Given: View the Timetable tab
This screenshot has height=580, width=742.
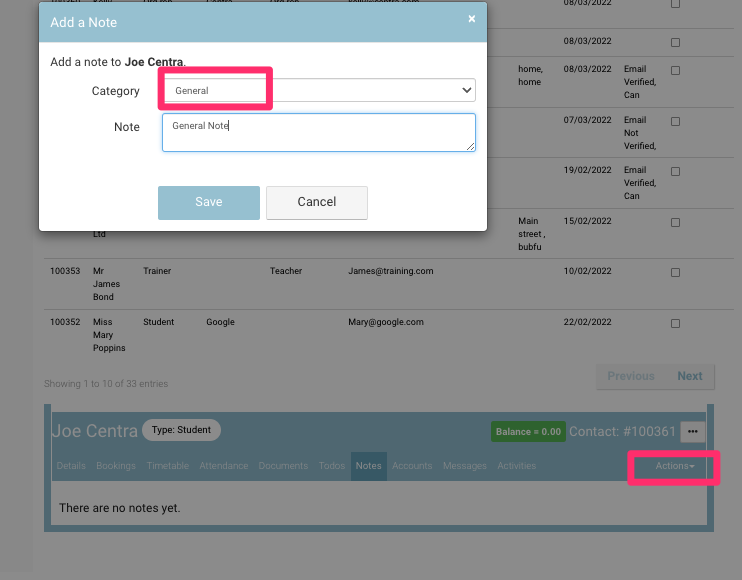Looking at the screenshot, I should point(168,466).
